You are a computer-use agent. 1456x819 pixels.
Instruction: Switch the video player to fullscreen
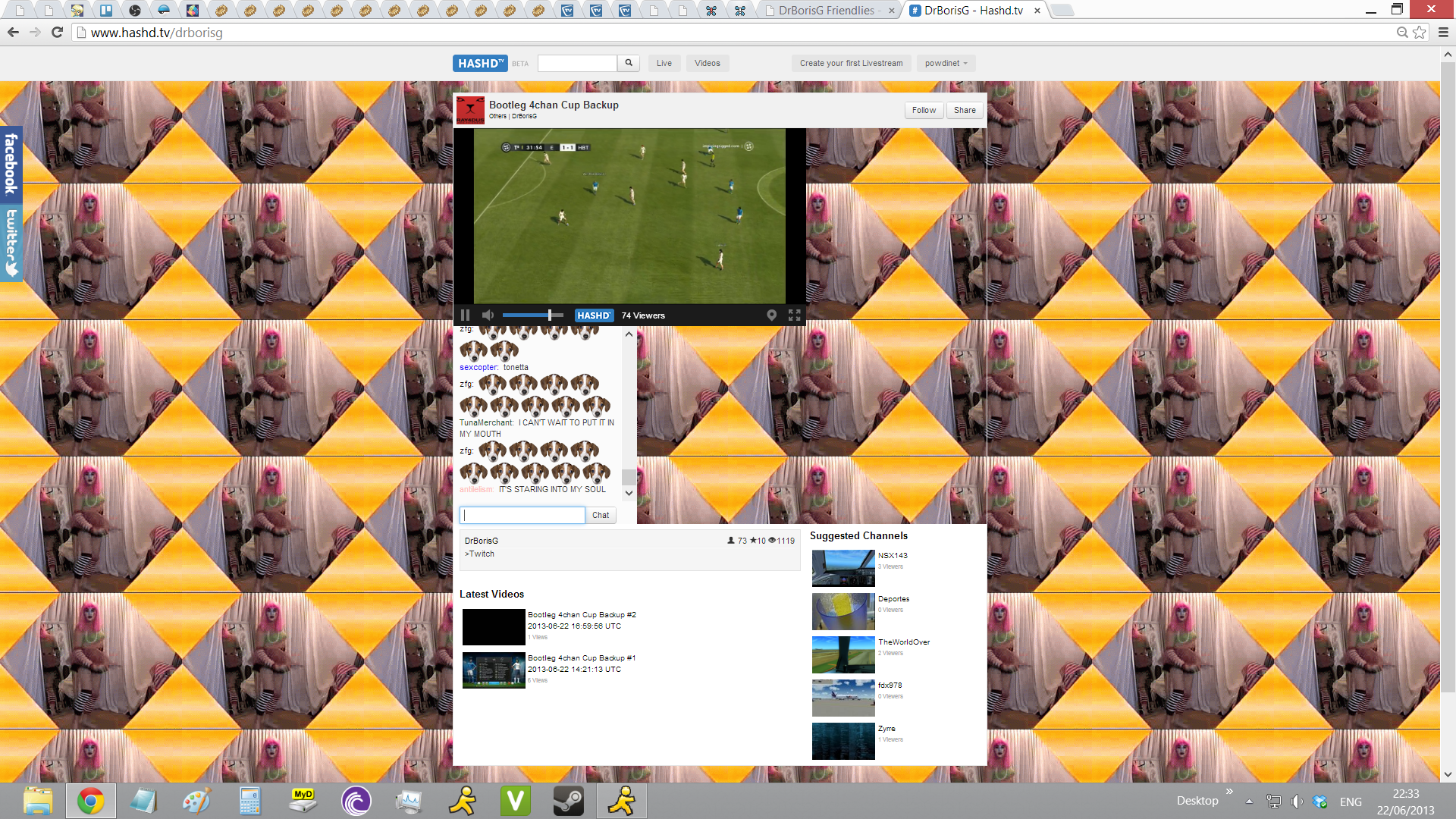click(794, 315)
